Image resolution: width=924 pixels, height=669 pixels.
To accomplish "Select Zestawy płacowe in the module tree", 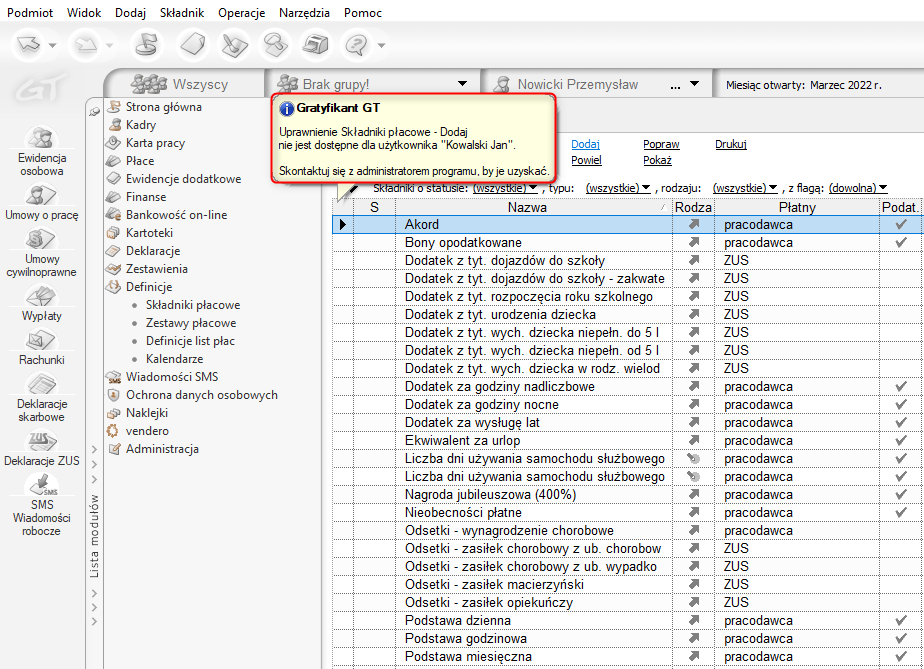I will coord(191,323).
